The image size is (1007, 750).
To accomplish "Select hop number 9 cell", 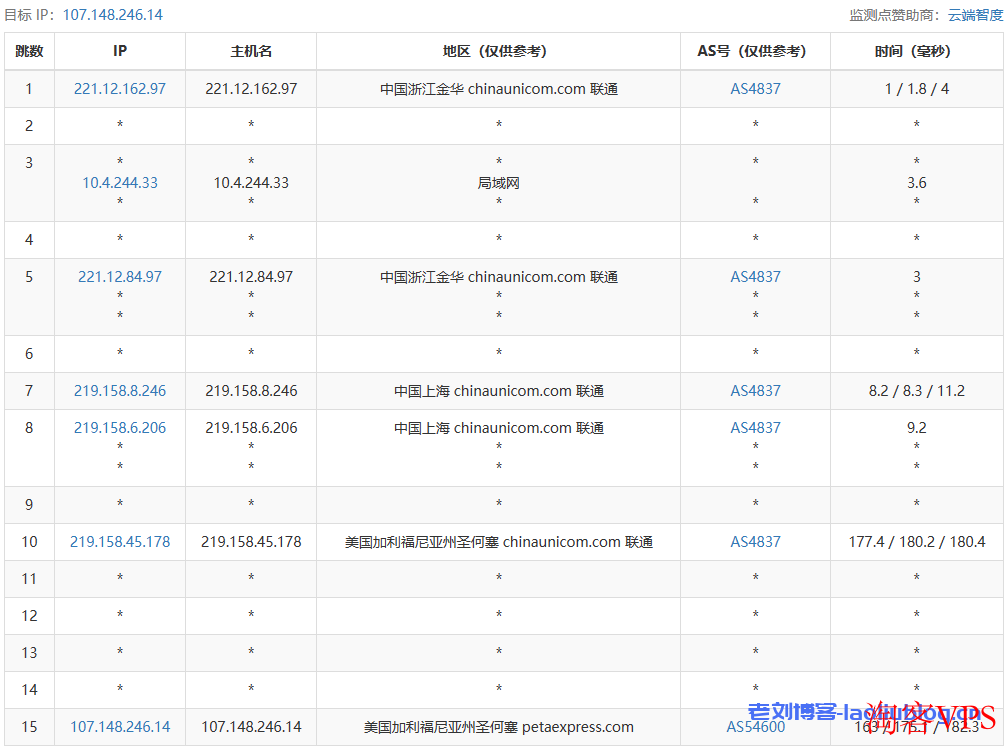I will pyautogui.click(x=29, y=504).
